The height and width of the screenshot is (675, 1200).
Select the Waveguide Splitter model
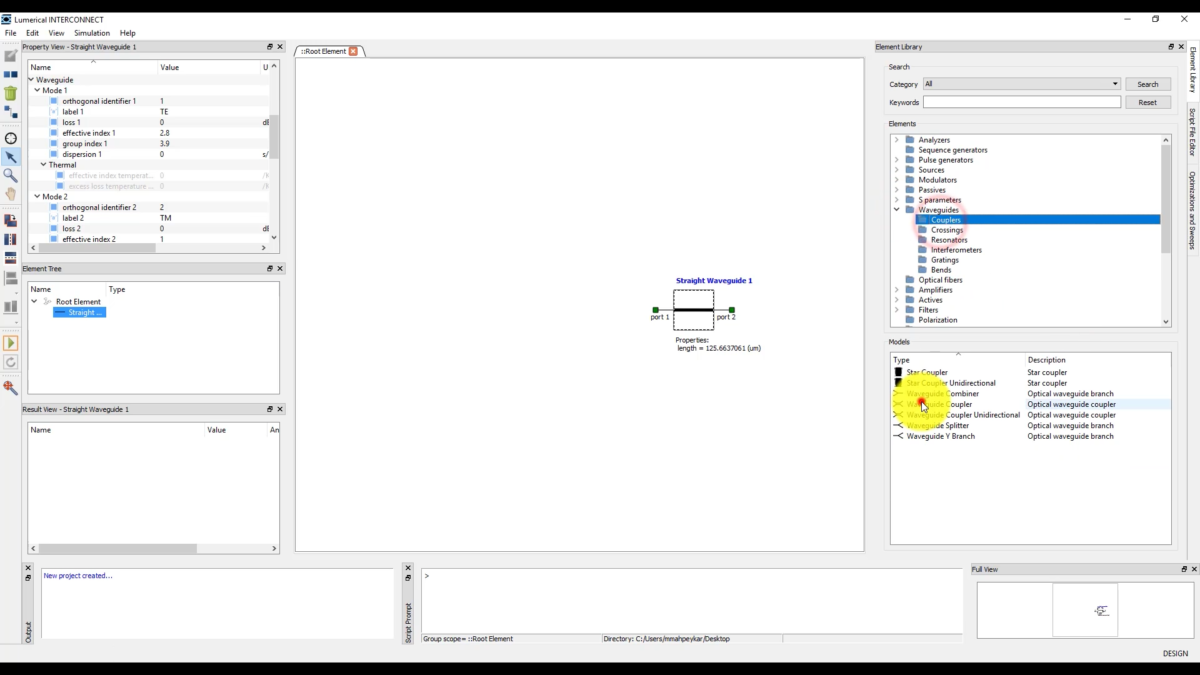[x=937, y=426]
